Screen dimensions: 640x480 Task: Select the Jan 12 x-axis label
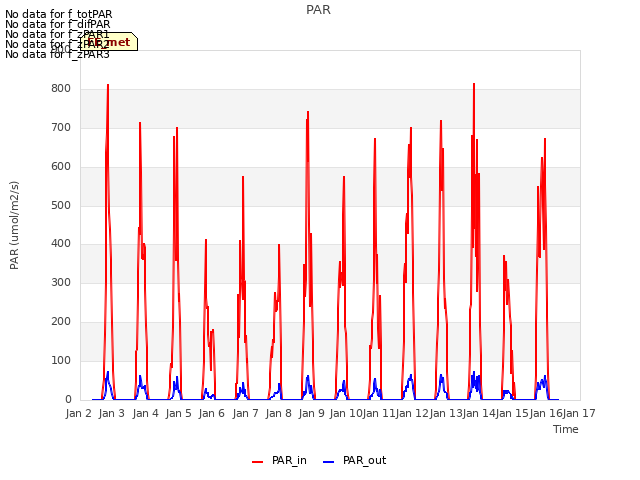click(x=412, y=413)
